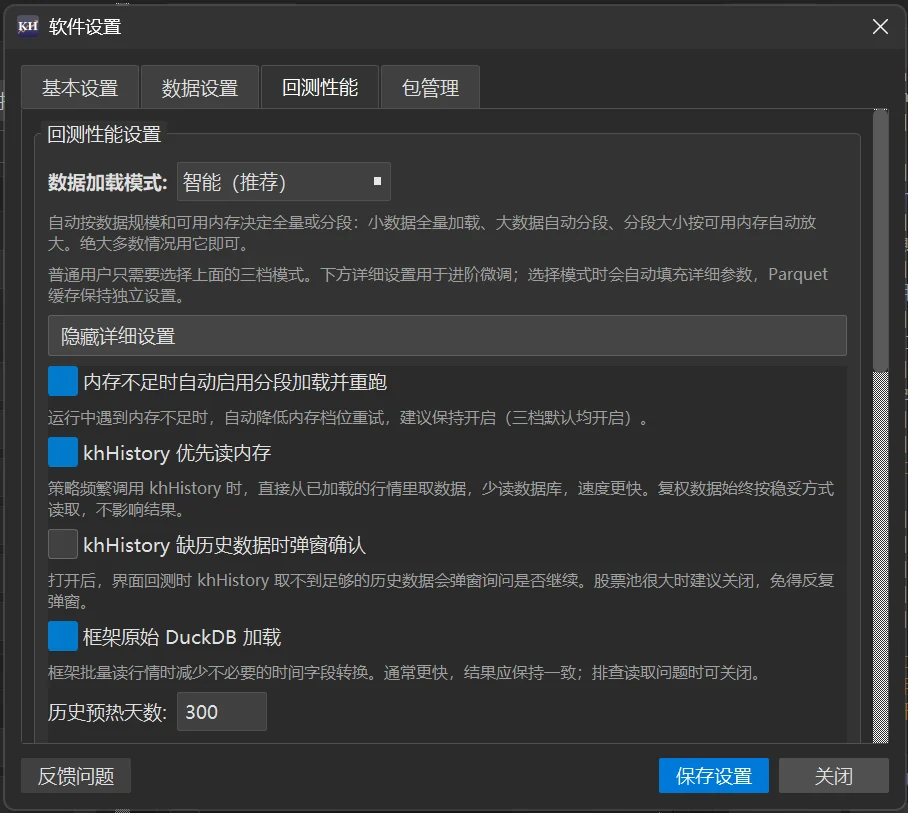
Task: Click the 关闭 button at bottom
Action: pos(833,776)
